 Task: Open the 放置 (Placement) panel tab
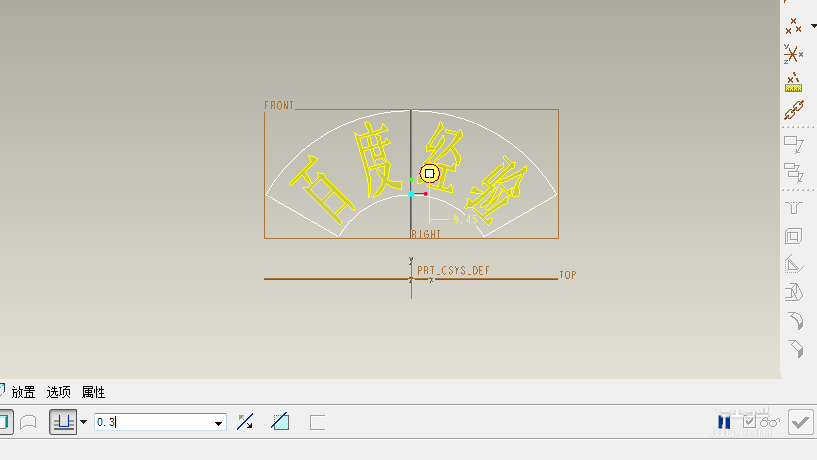point(23,392)
